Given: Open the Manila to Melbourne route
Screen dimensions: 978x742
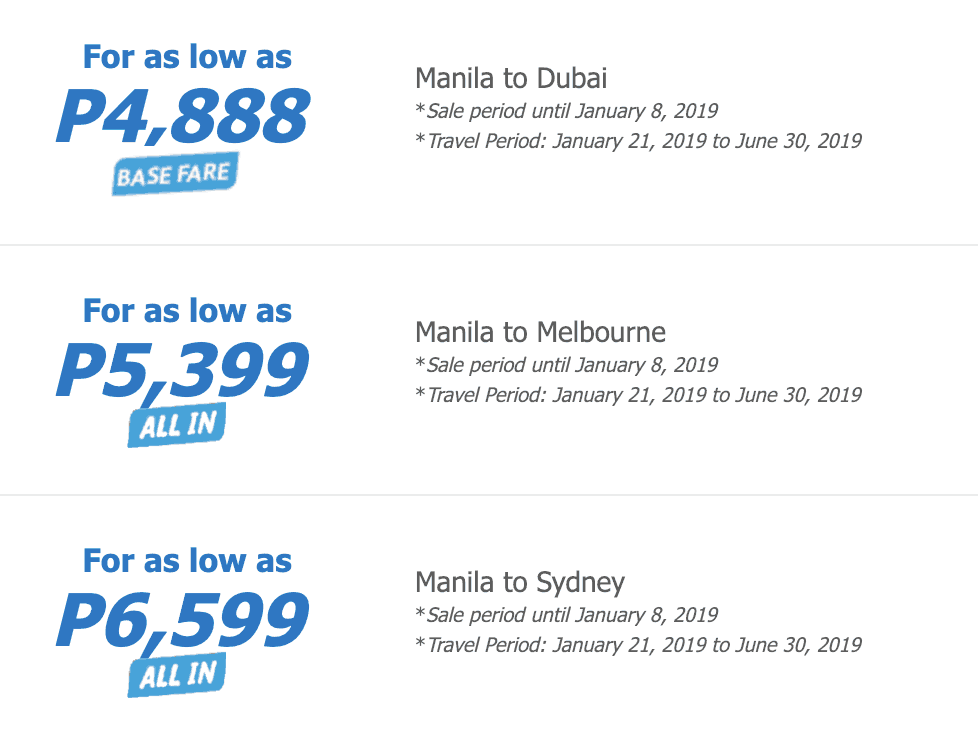Looking at the screenshot, I should click(540, 332).
